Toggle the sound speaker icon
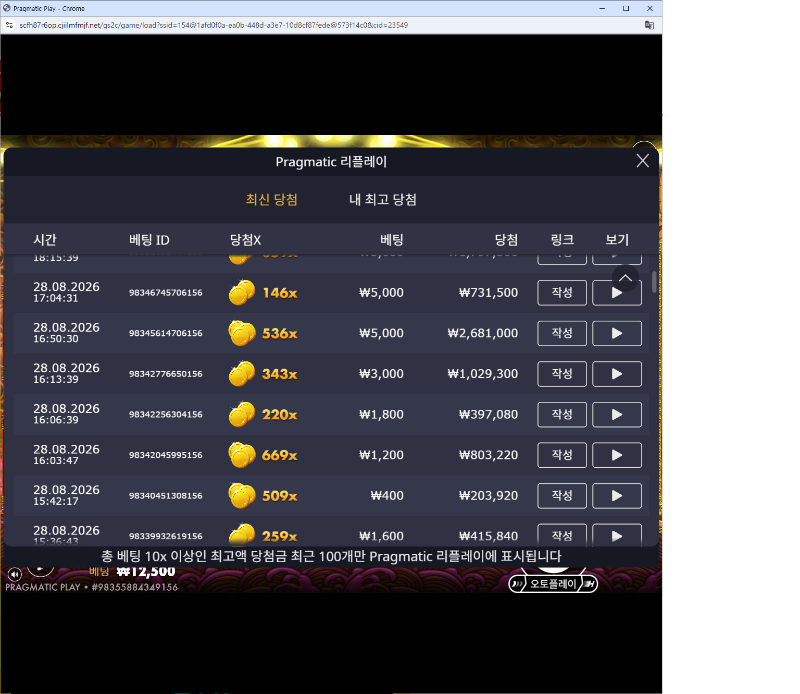 [x=15, y=575]
